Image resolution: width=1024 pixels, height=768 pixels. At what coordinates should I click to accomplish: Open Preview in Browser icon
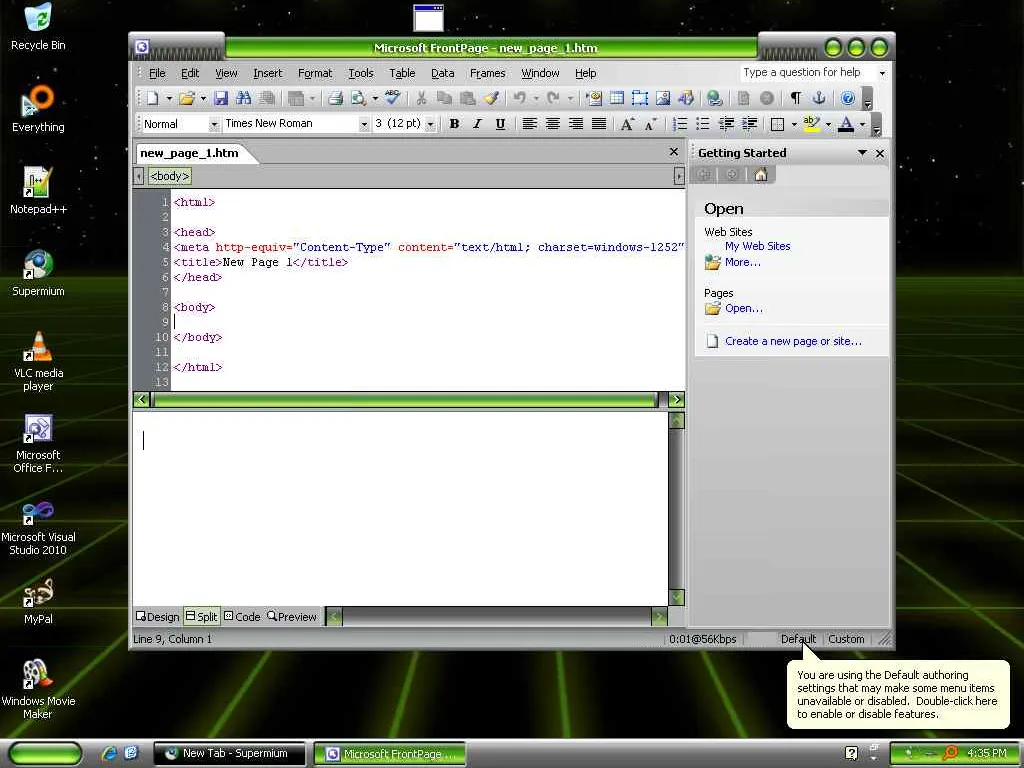pyautogui.click(x=358, y=99)
